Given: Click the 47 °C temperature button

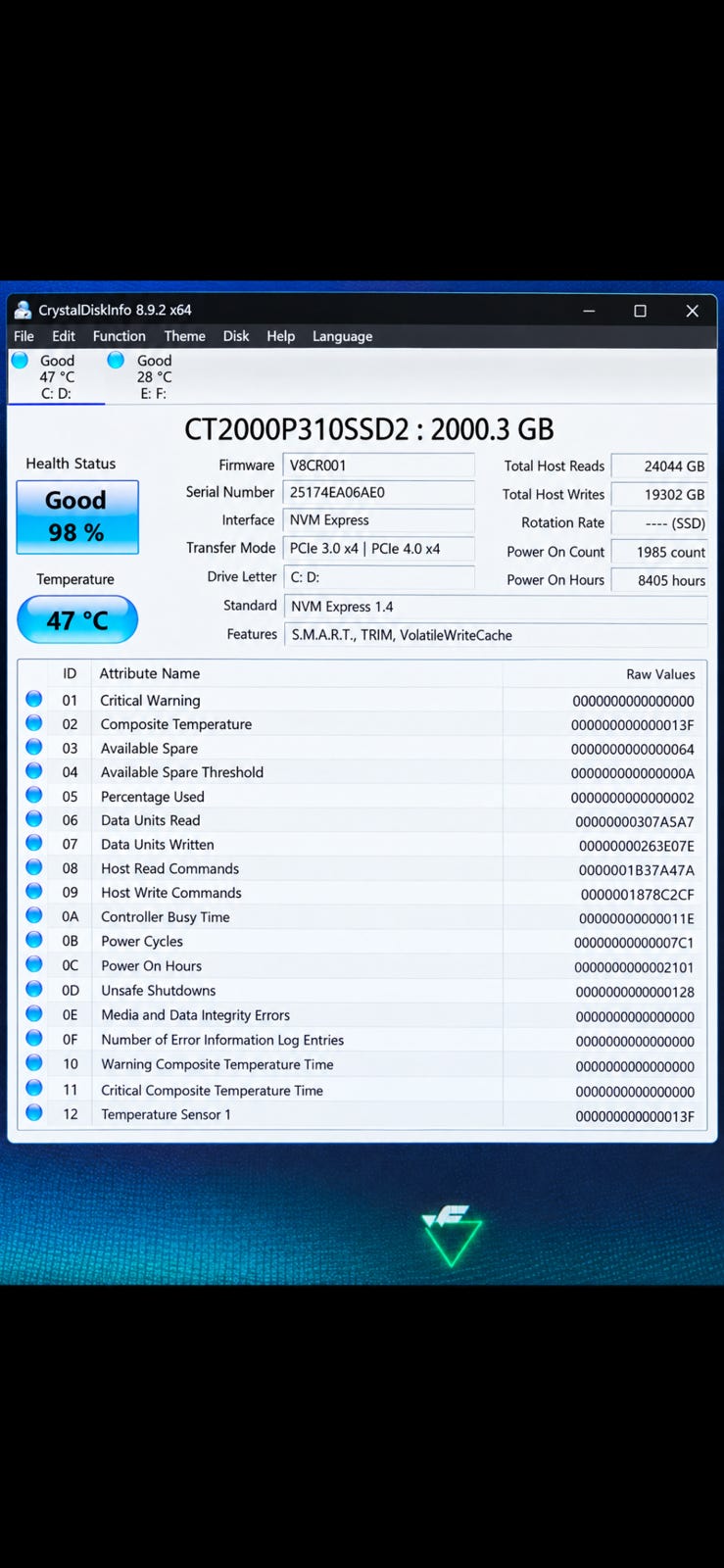Looking at the screenshot, I should [x=77, y=619].
